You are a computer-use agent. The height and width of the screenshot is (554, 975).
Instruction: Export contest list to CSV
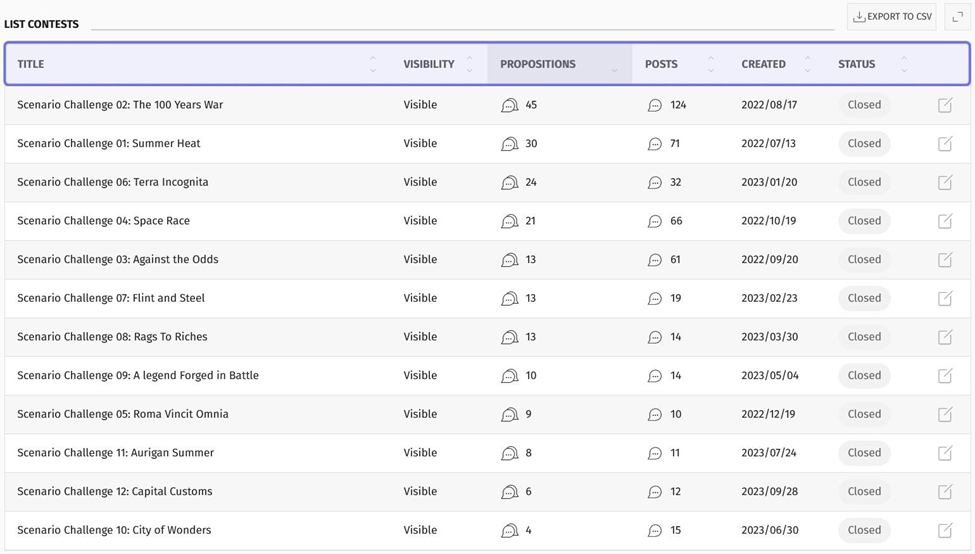click(x=891, y=17)
